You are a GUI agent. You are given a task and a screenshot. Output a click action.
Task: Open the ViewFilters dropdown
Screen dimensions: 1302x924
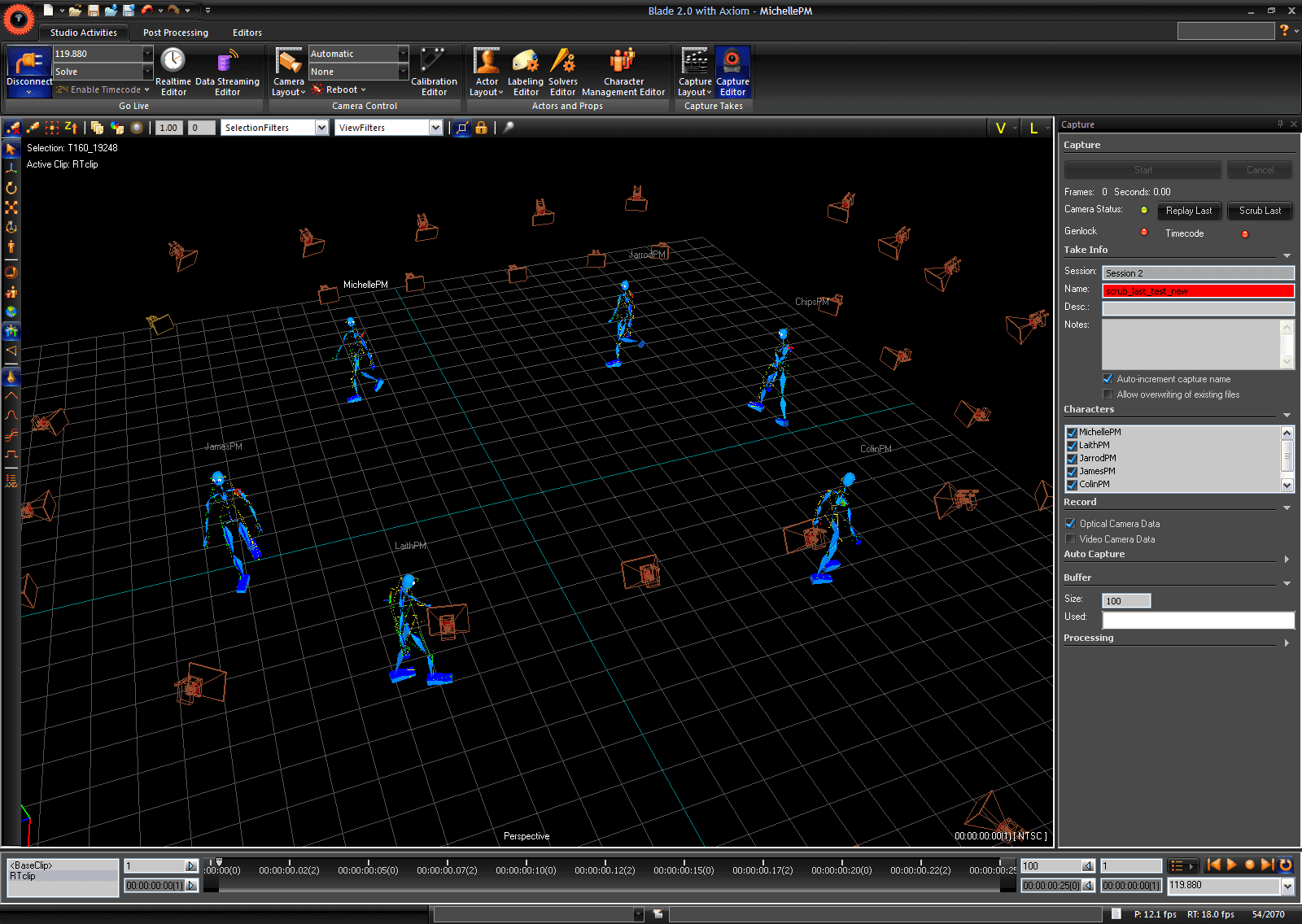[435, 128]
